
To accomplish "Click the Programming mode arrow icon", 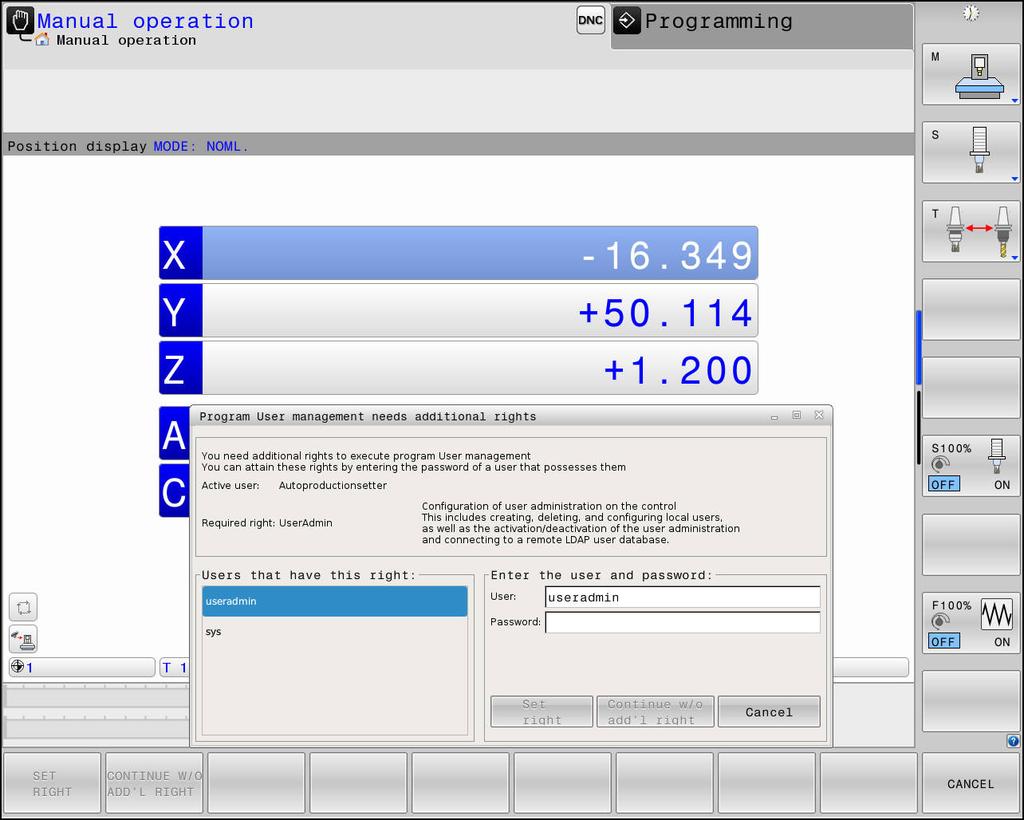I will pos(626,20).
